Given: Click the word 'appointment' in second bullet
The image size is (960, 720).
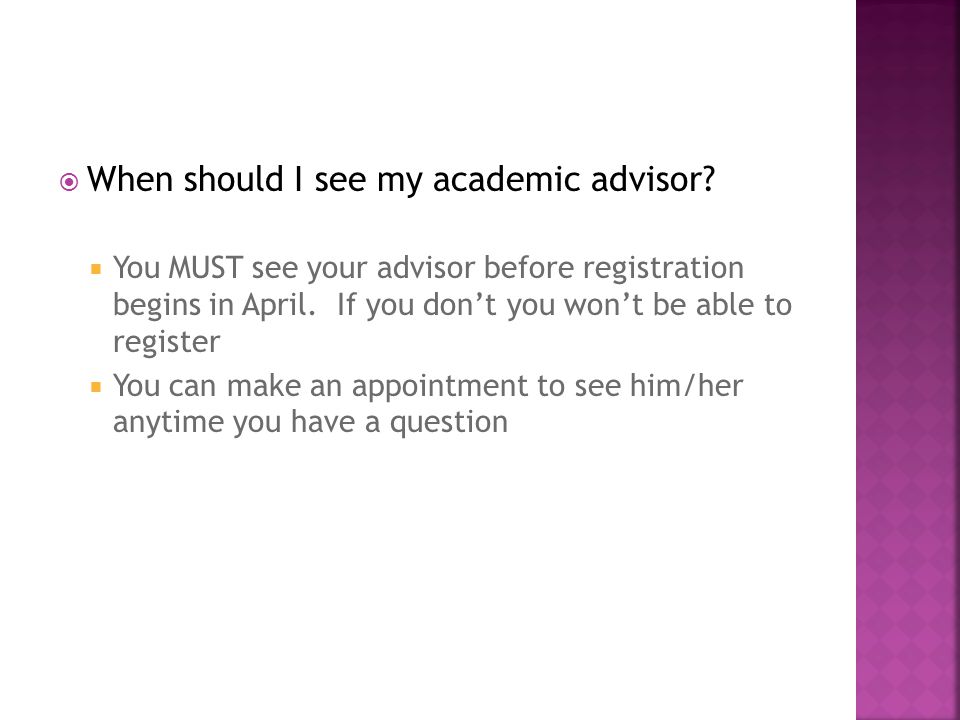Looking at the screenshot, I should click(440, 387).
